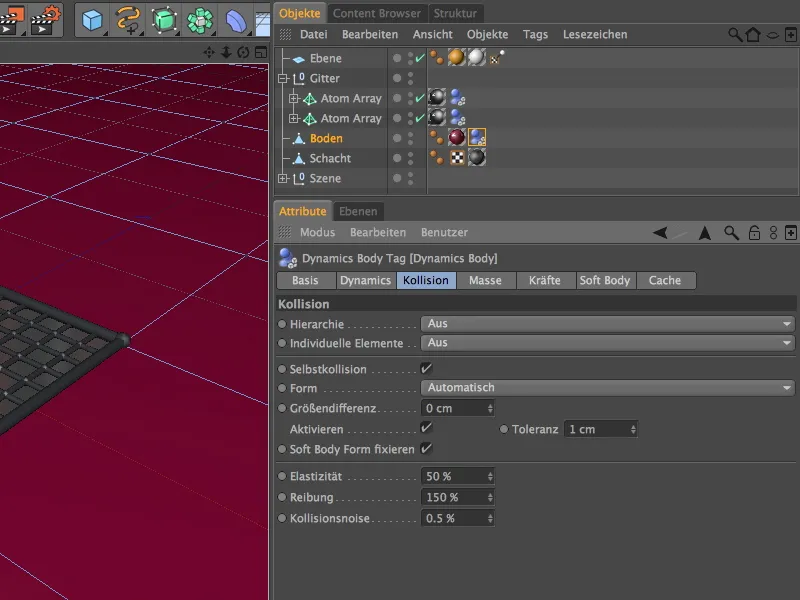The height and width of the screenshot is (600, 800).
Task: Click the home icon in Objekte manager
Action: coord(753,35)
